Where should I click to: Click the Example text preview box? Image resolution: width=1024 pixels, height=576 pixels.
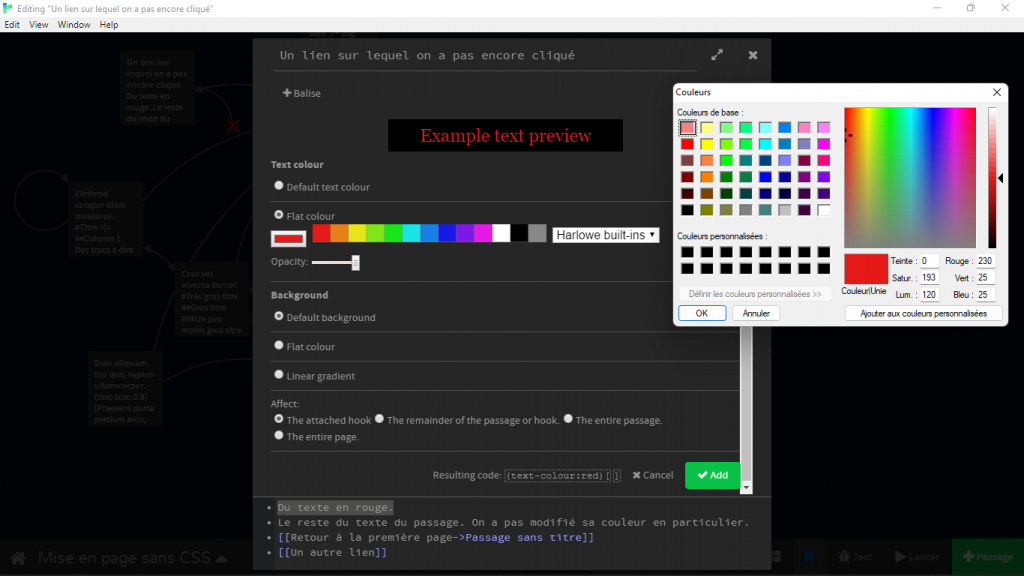pyautogui.click(x=505, y=135)
